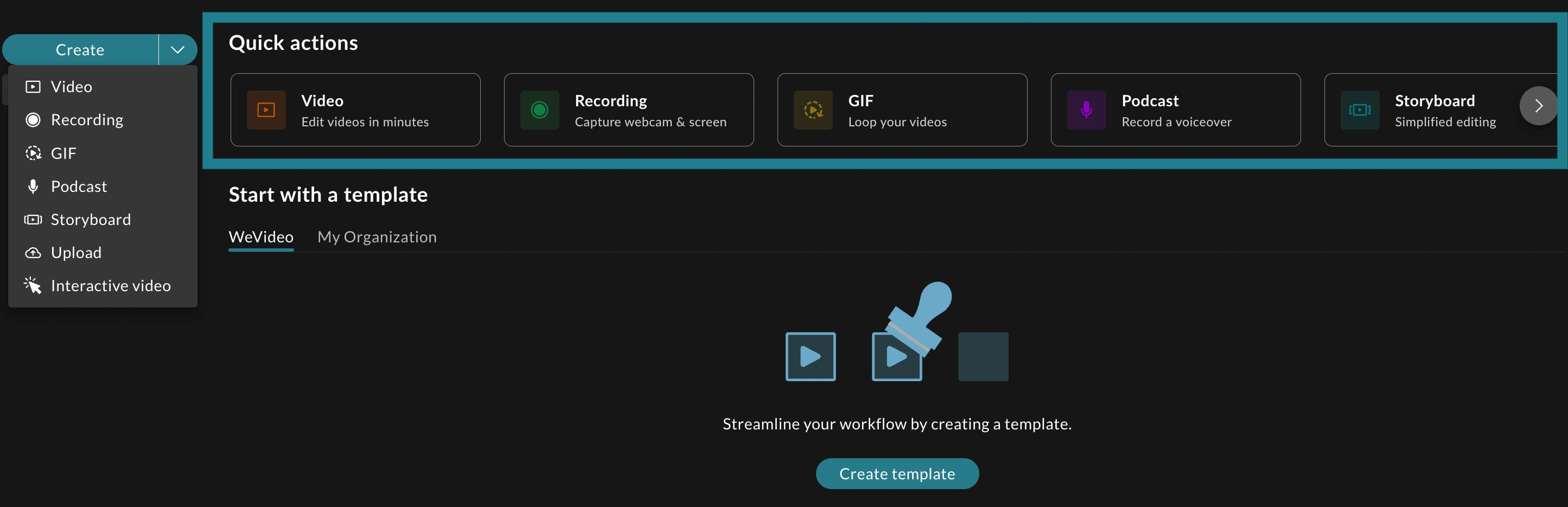1568x507 pixels.
Task: Click the 'Simplified editing' text
Action: pos(1445,121)
